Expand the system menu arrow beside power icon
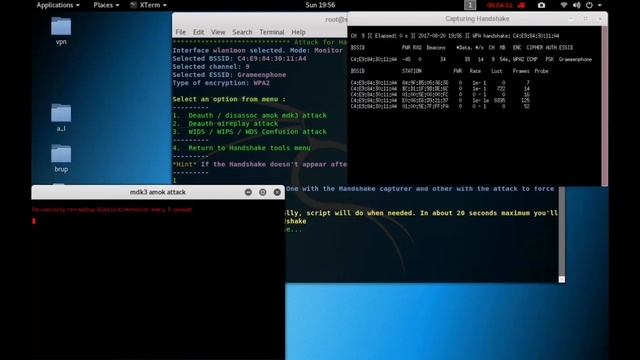The height and width of the screenshot is (360, 640). coord(600,5)
